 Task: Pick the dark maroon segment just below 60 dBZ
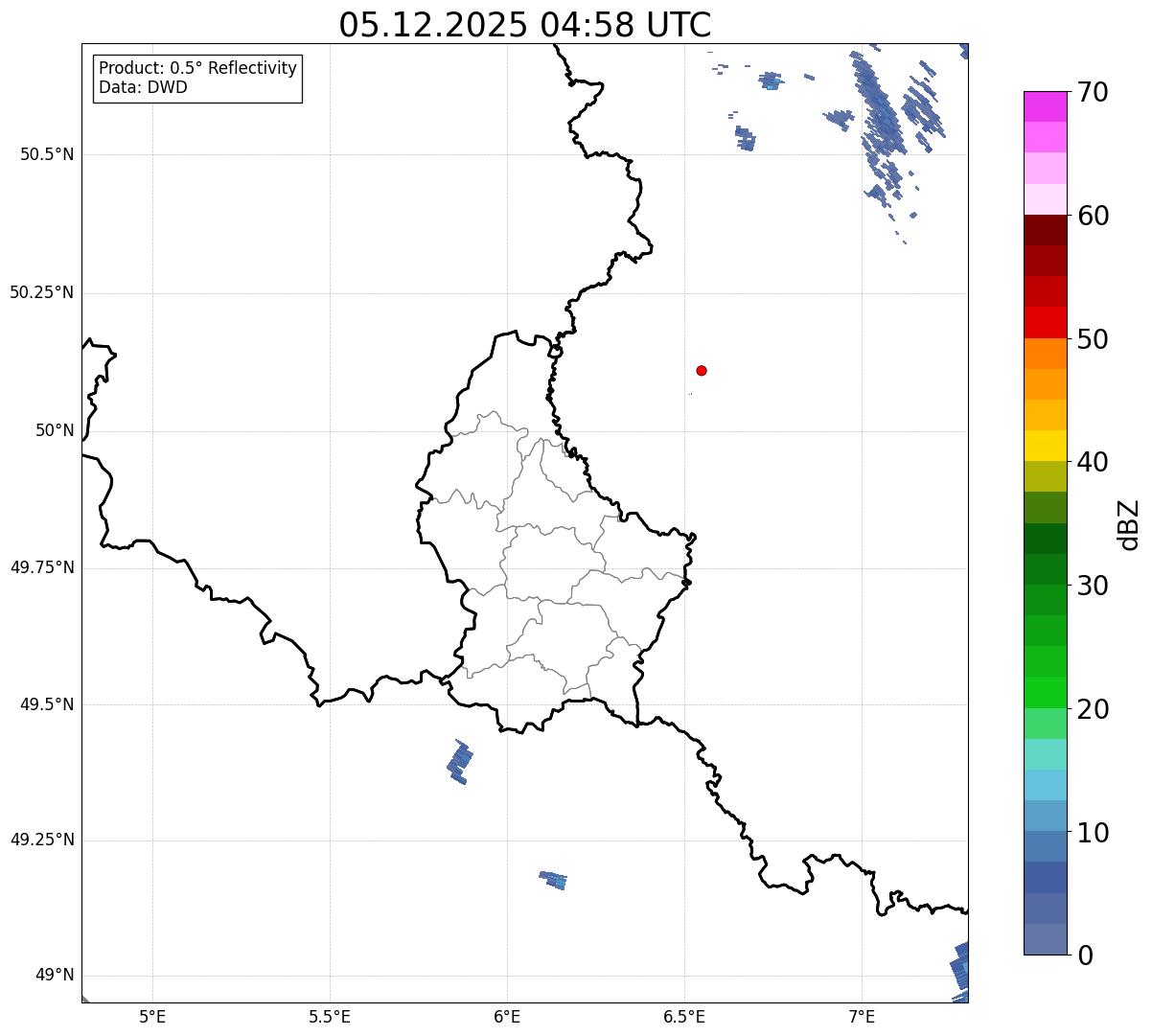point(1045,230)
